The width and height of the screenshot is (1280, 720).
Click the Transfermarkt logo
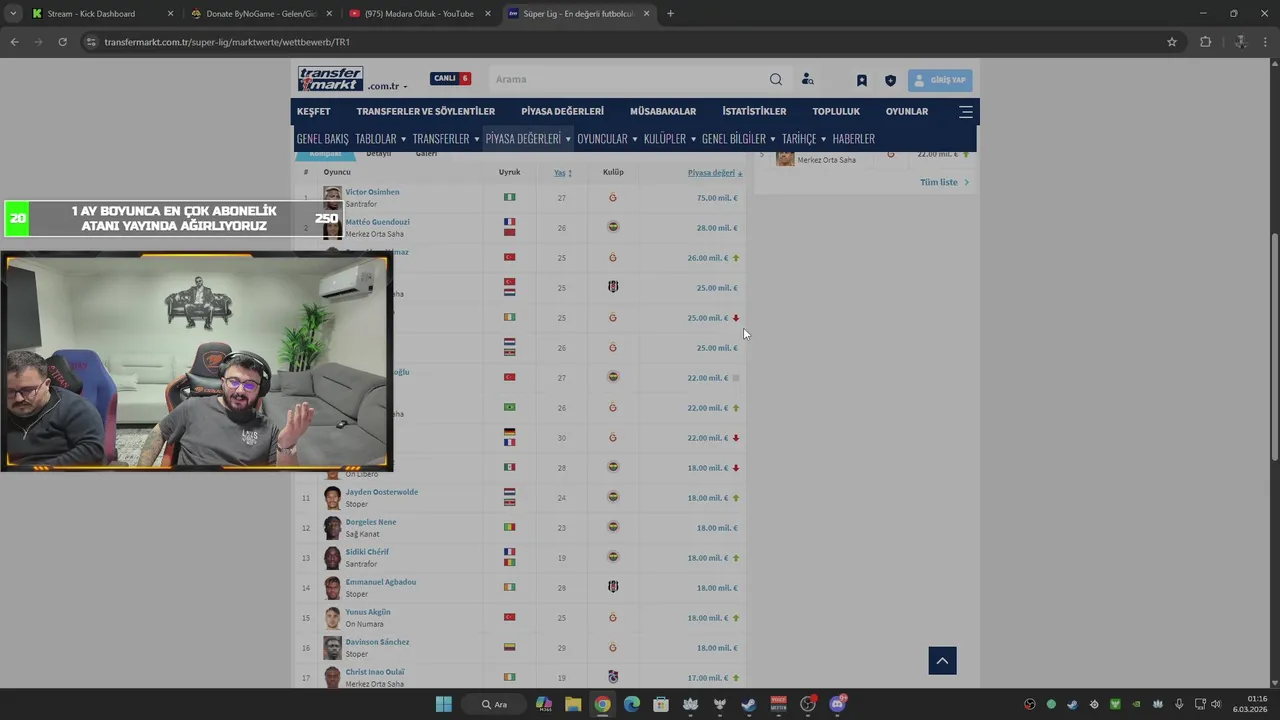[330, 79]
